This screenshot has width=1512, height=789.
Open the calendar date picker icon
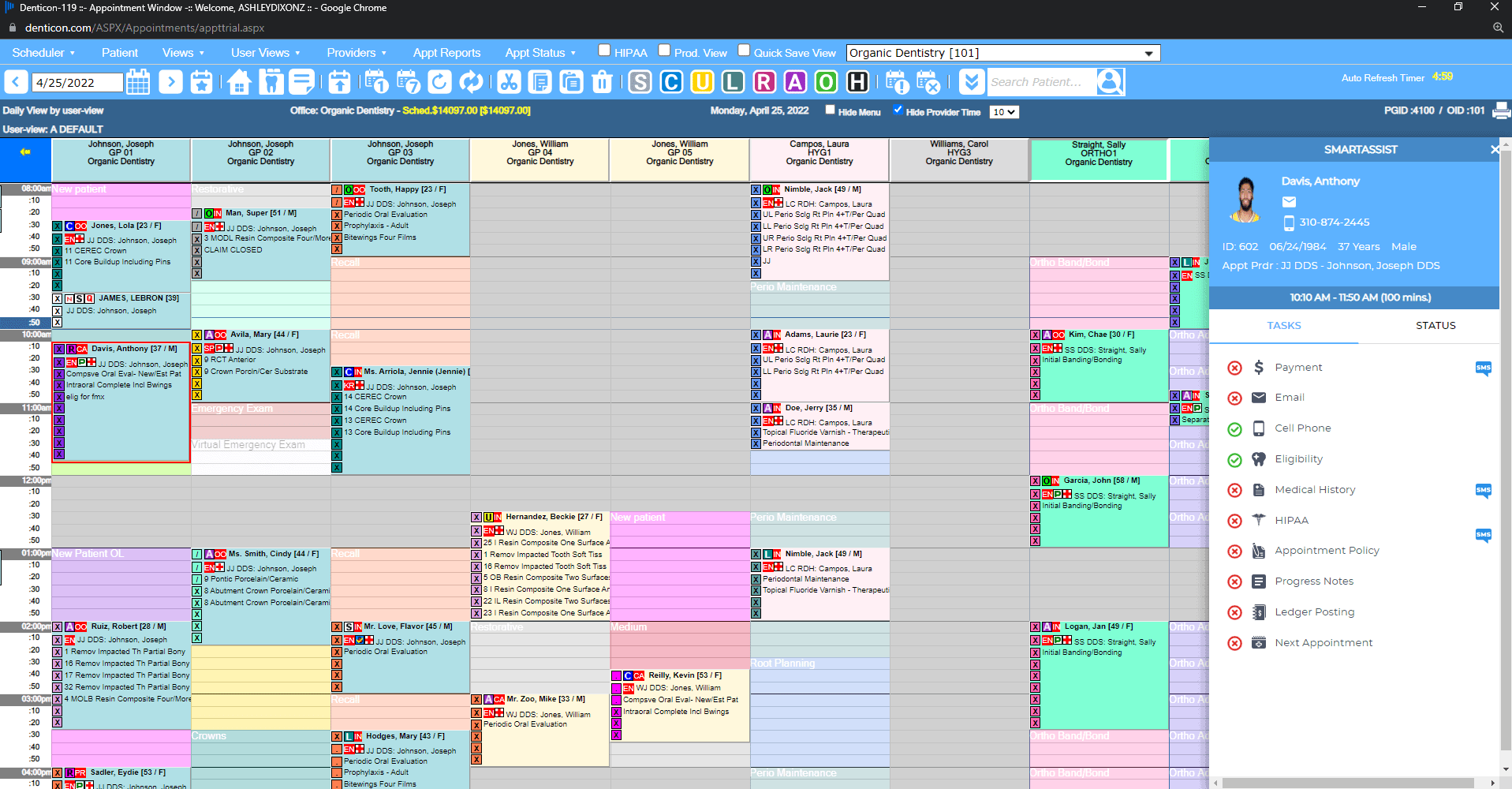tap(138, 82)
